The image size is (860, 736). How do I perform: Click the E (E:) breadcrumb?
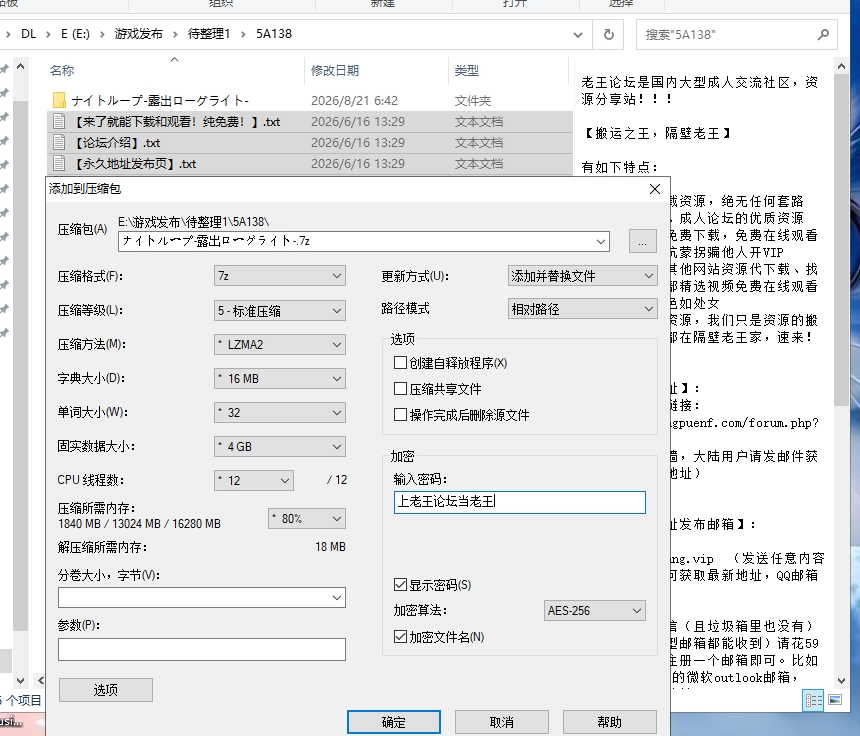pos(75,34)
